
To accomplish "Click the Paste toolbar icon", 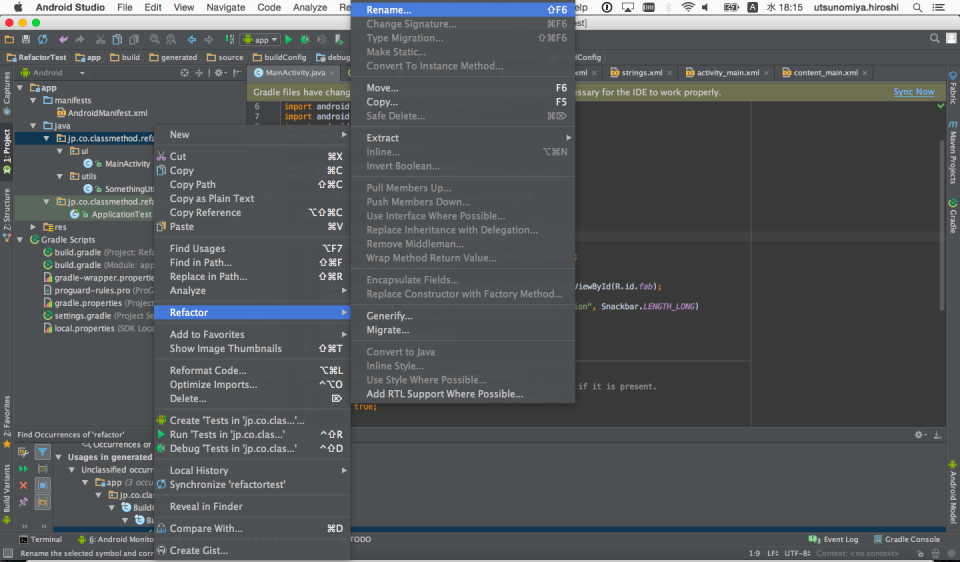I will click(x=133, y=39).
